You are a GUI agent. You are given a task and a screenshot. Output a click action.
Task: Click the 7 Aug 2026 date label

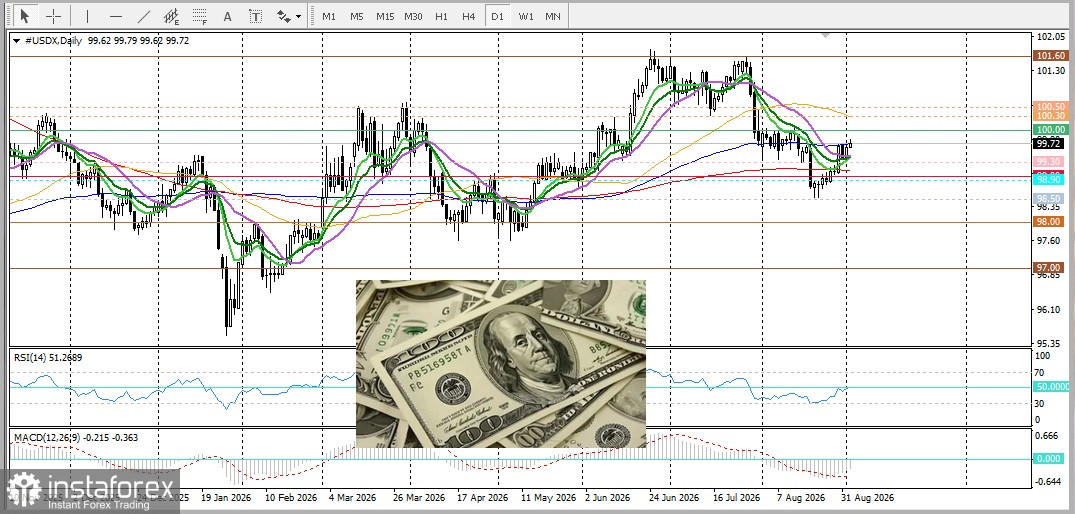(801, 496)
